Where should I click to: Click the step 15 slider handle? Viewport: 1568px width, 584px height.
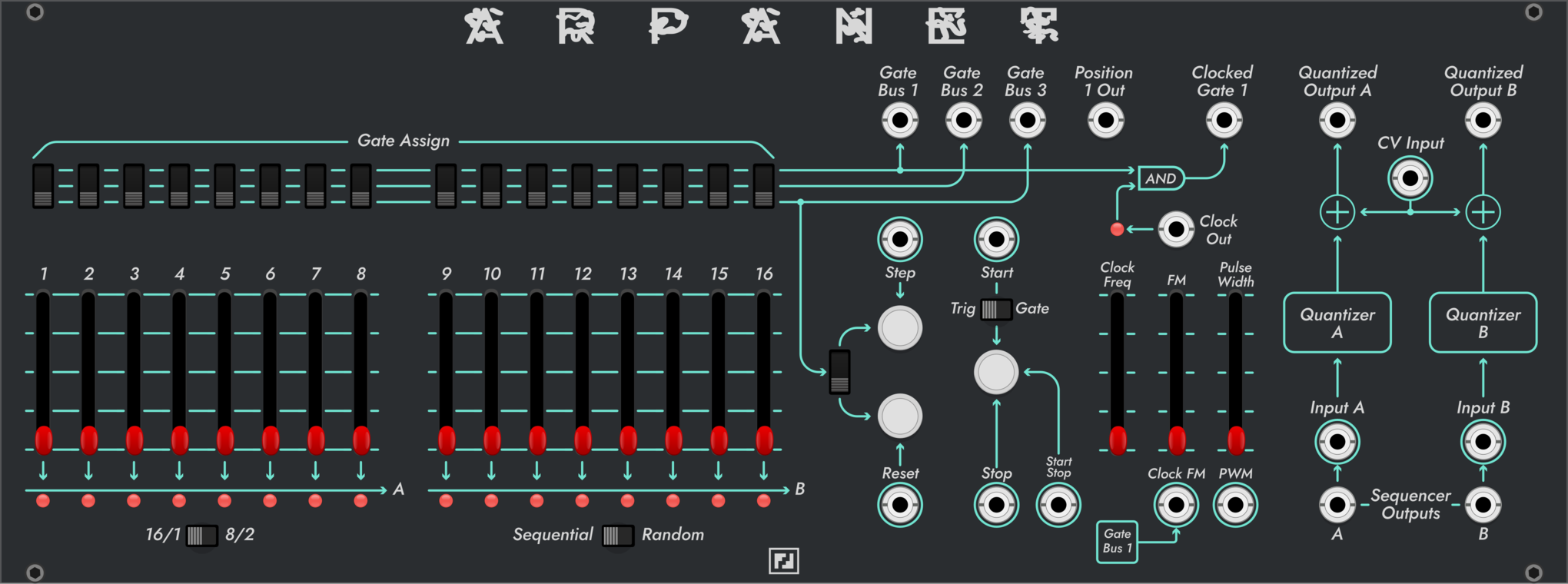[x=718, y=440]
